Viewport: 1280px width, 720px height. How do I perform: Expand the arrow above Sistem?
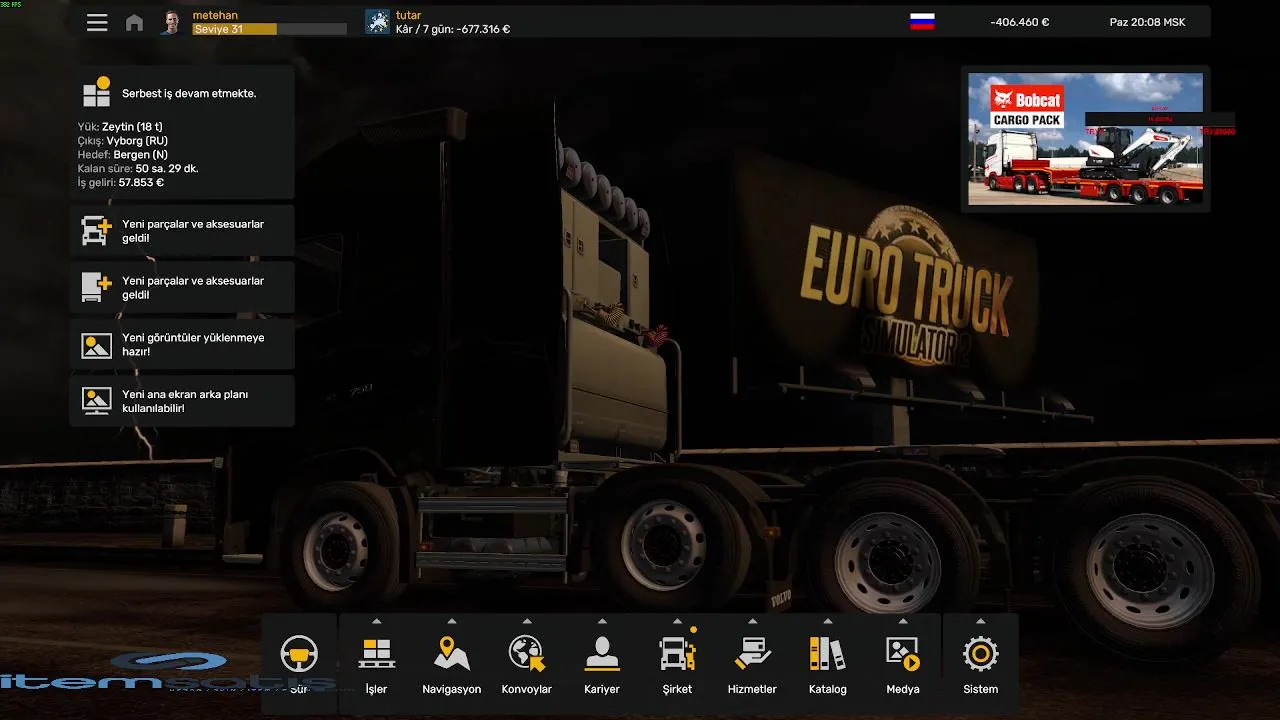coord(980,621)
